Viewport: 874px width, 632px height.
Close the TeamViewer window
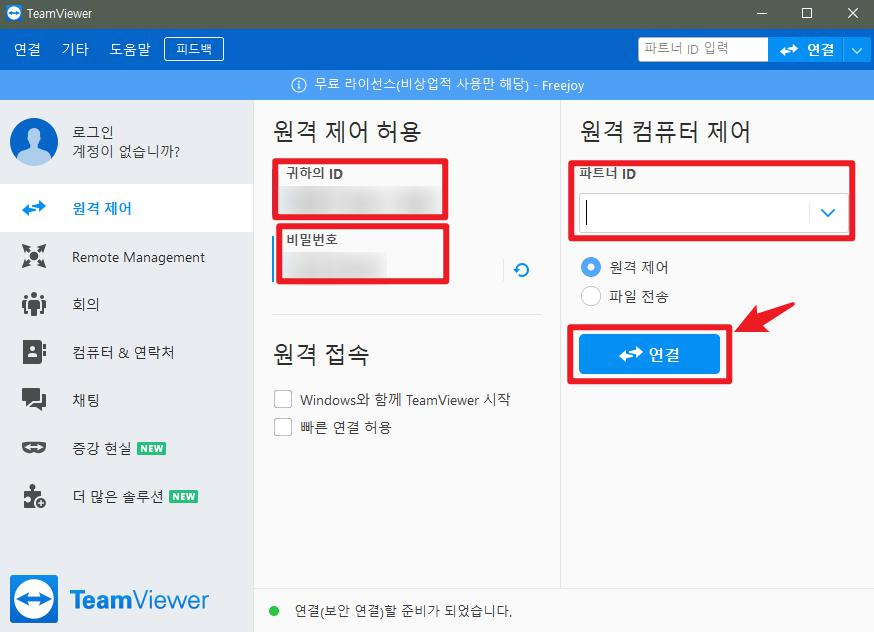pos(853,13)
